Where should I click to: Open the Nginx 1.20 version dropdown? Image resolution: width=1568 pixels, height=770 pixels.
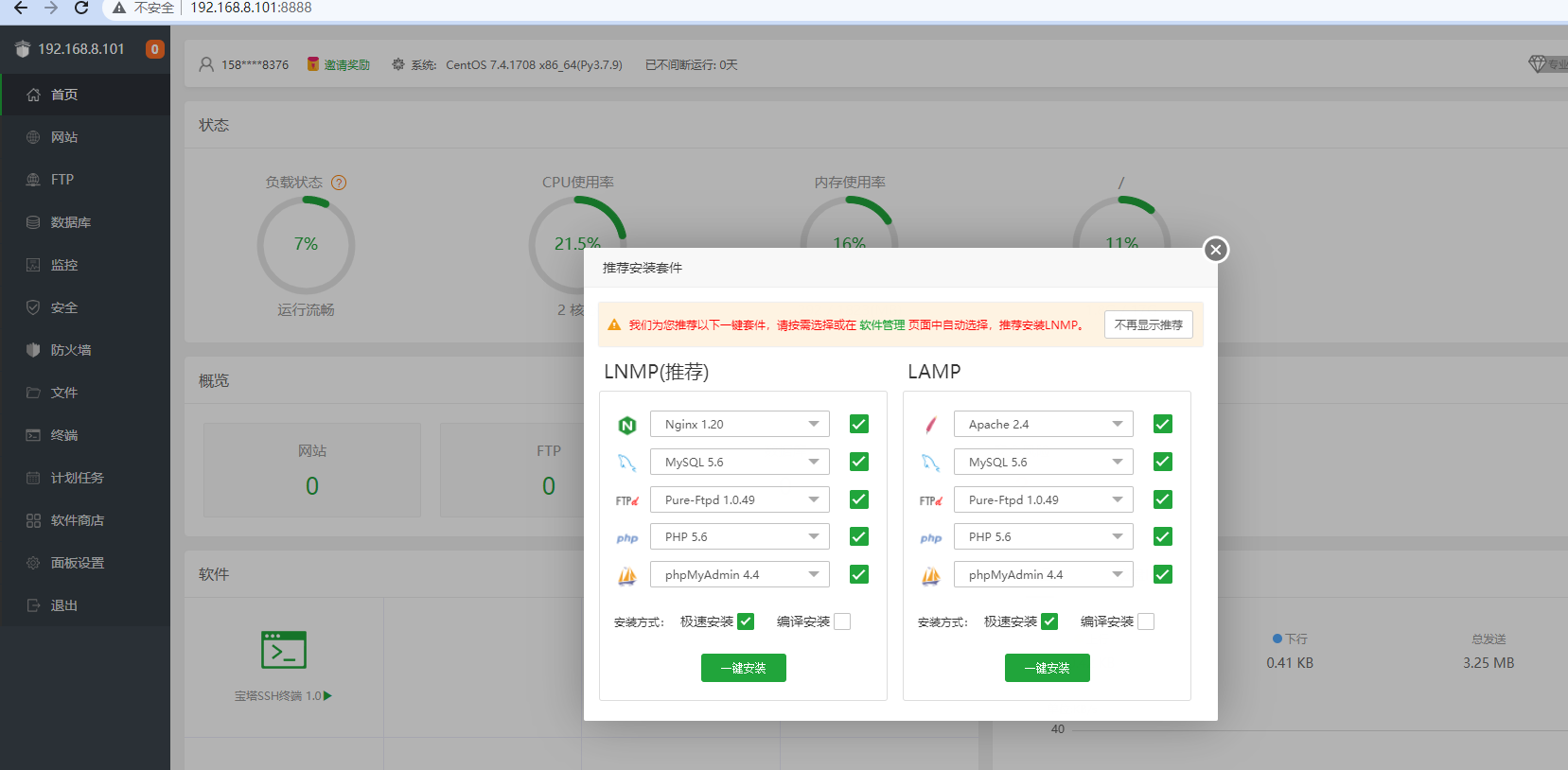[x=740, y=424]
